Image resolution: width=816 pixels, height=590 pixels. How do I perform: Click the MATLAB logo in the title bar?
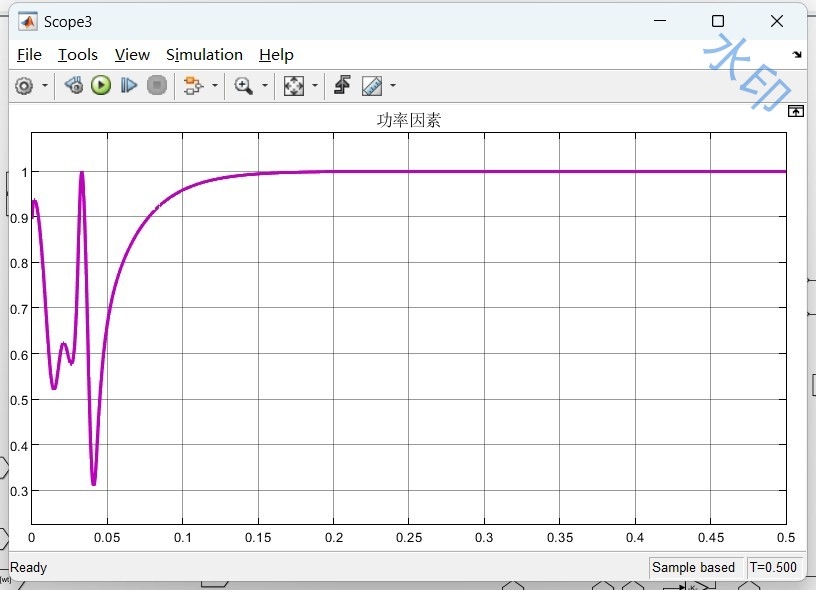[x=28, y=22]
